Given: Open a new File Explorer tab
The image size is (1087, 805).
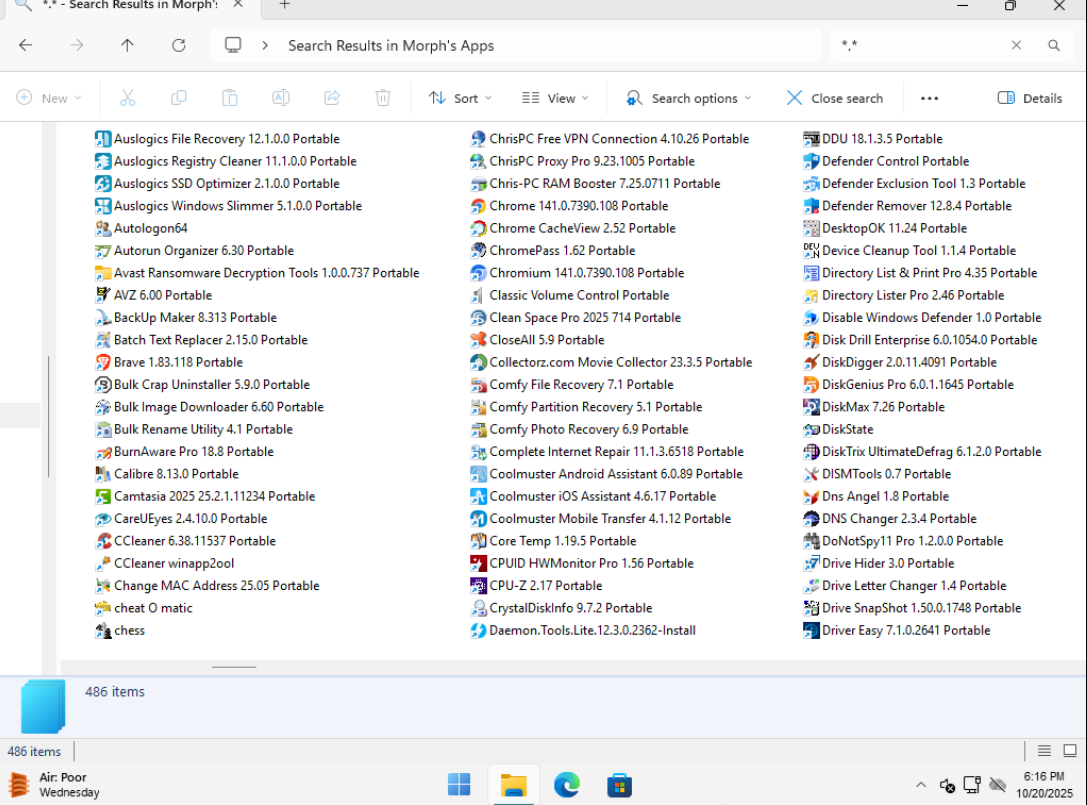Looking at the screenshot, I should [285, 5].
